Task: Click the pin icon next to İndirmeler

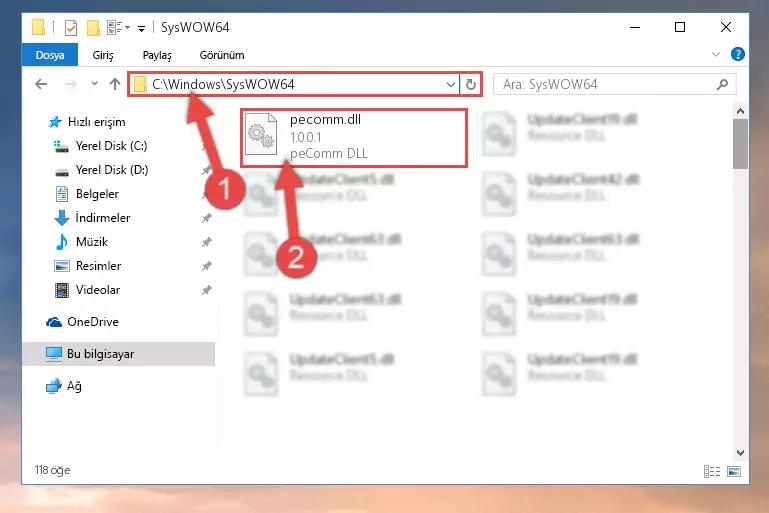Action: tap(207, 218)
